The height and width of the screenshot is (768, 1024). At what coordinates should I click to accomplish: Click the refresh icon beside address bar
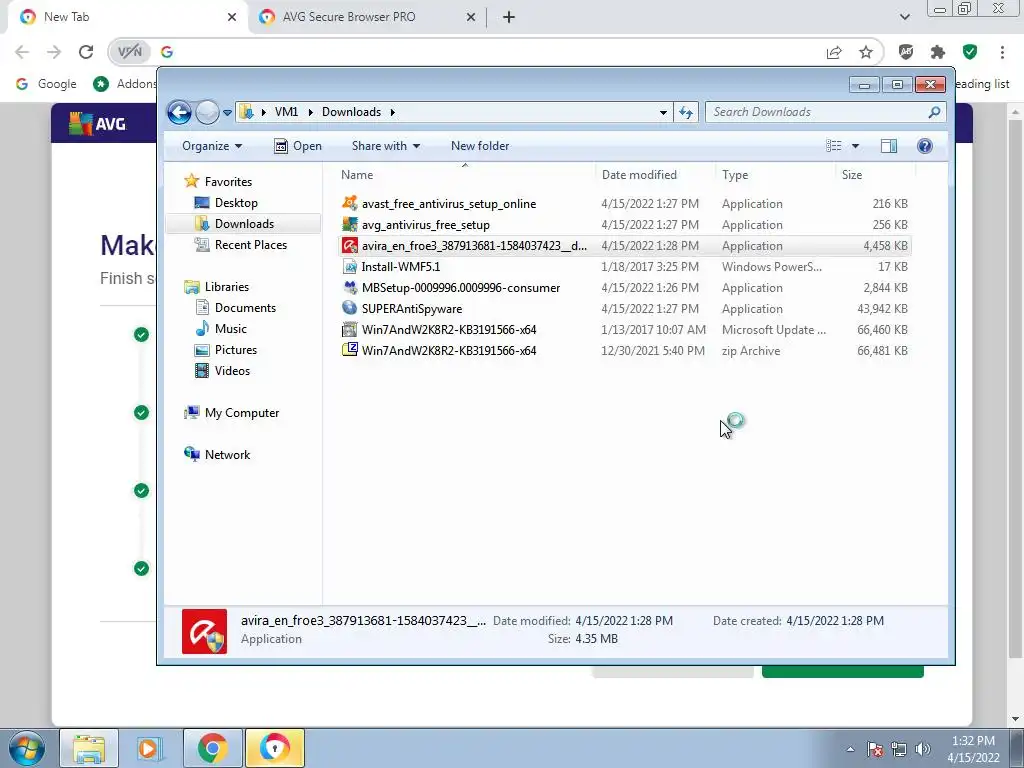(686, 112)
